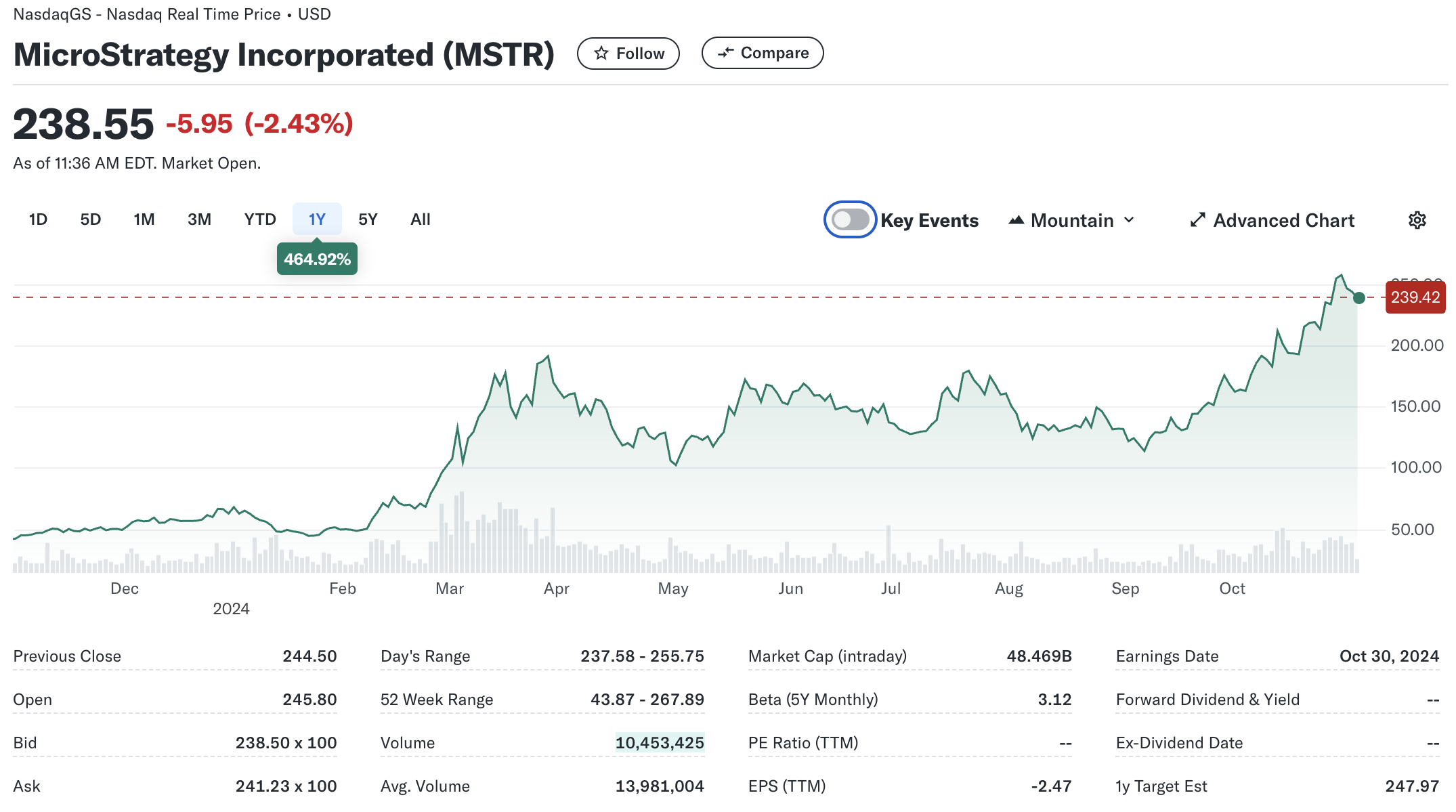Click the highlighted Volume value 10,453,425
Viewport: 1456px width, 812px height.
(659, 742)
